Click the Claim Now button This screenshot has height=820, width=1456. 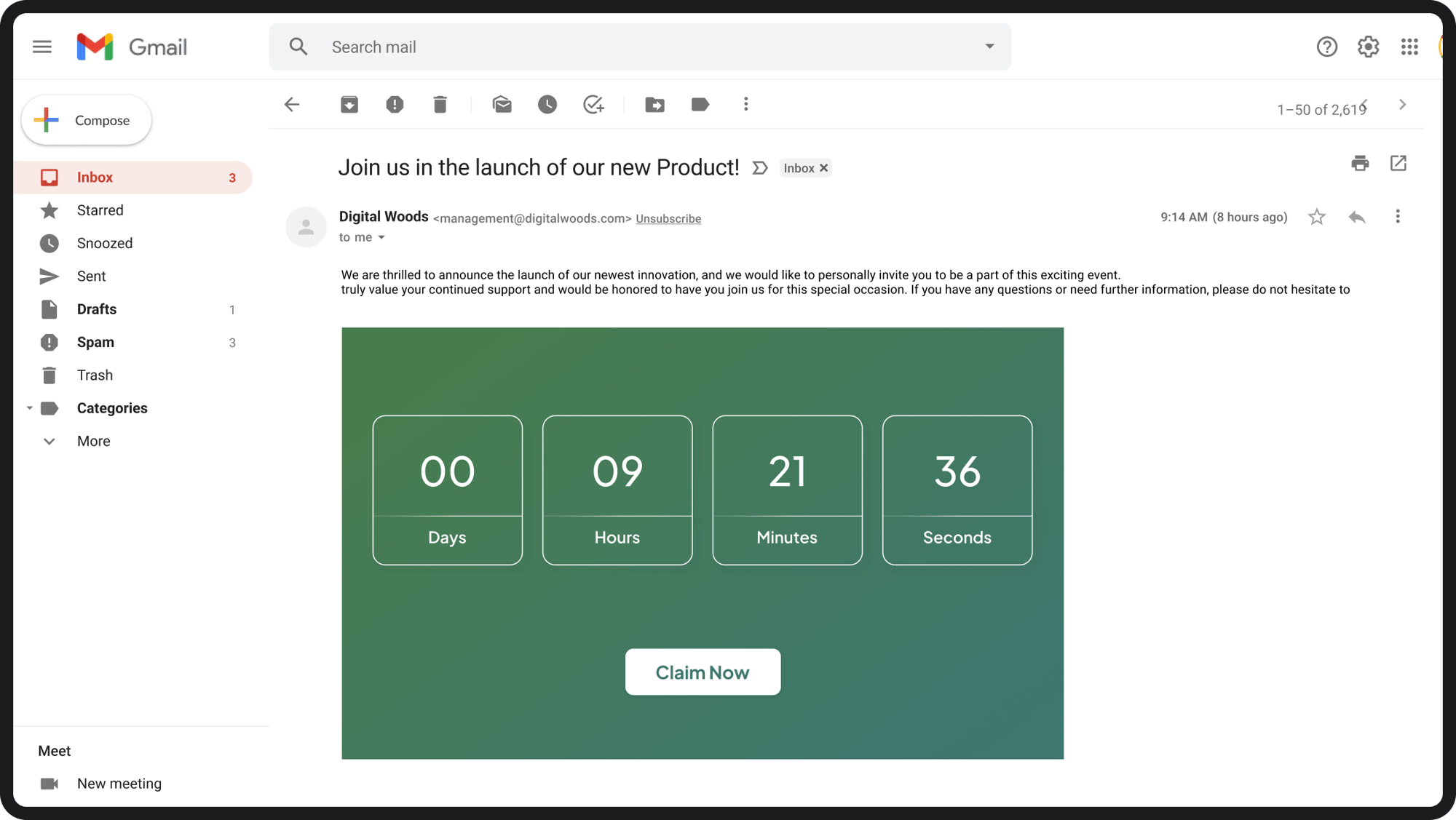pyautogui.click(x=702, y=671)
